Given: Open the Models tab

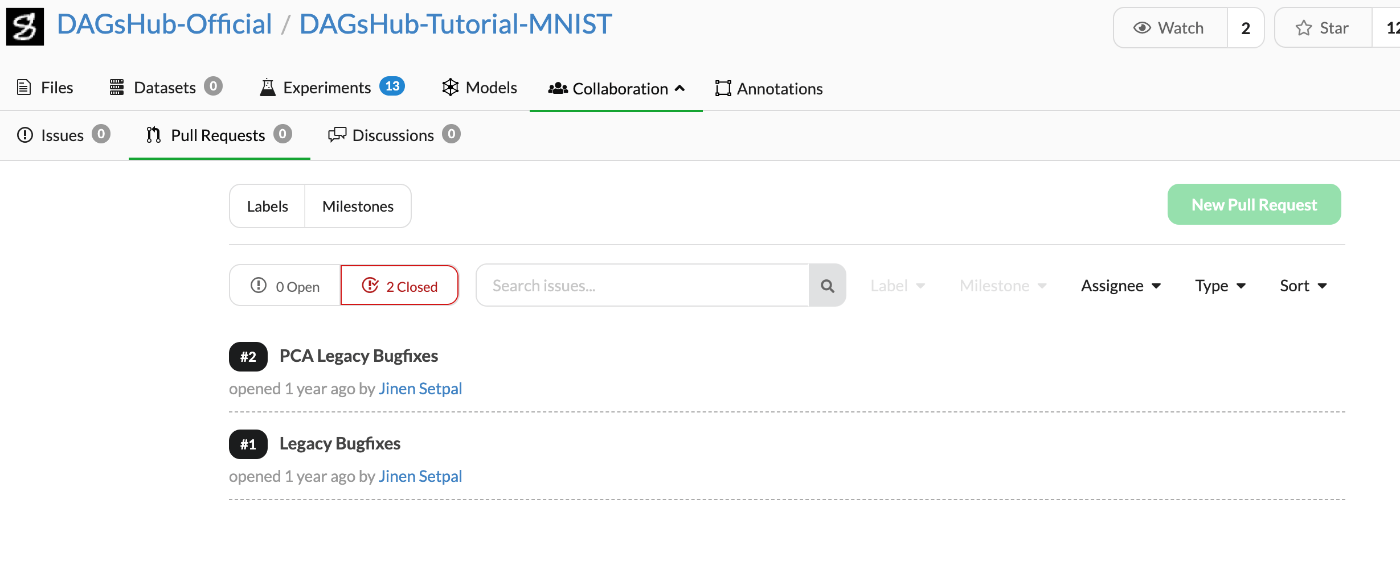Looking at the screenshot, I should point(480,88).
